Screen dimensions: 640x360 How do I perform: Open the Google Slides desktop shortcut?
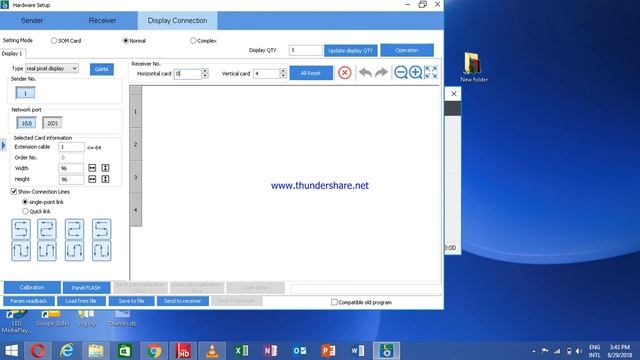pyautogui.click(x=52, y=319)
